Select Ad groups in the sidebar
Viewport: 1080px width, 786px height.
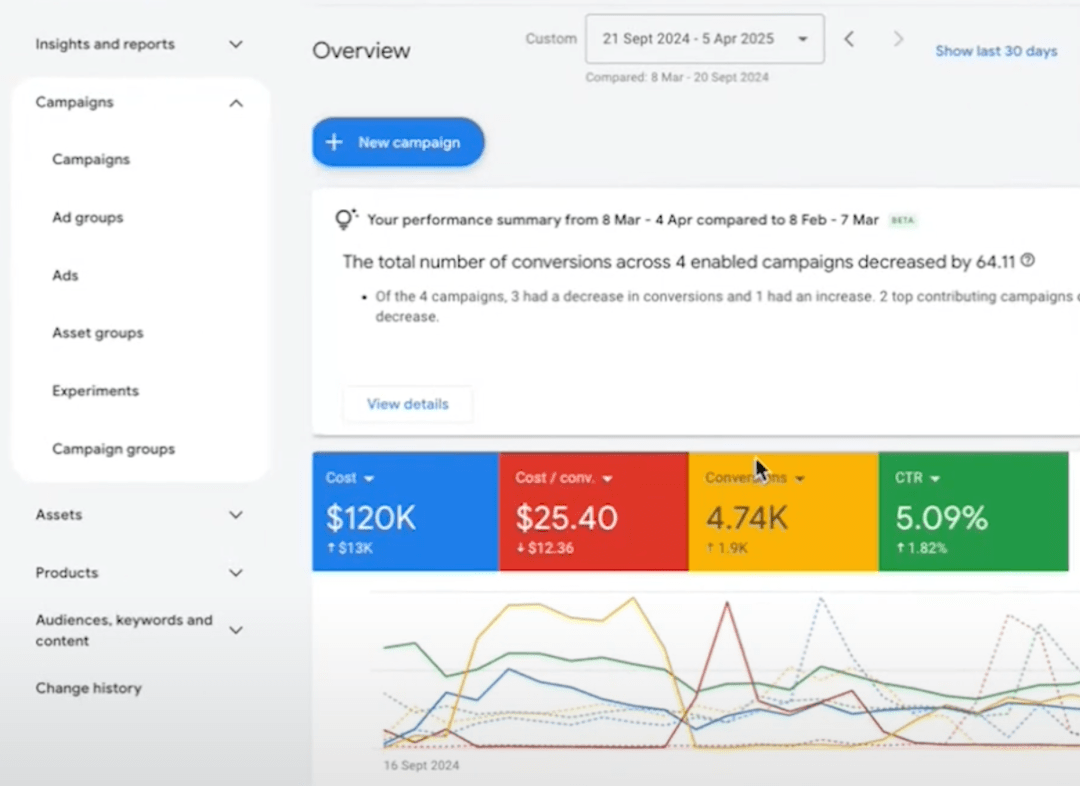coord(87,217)
